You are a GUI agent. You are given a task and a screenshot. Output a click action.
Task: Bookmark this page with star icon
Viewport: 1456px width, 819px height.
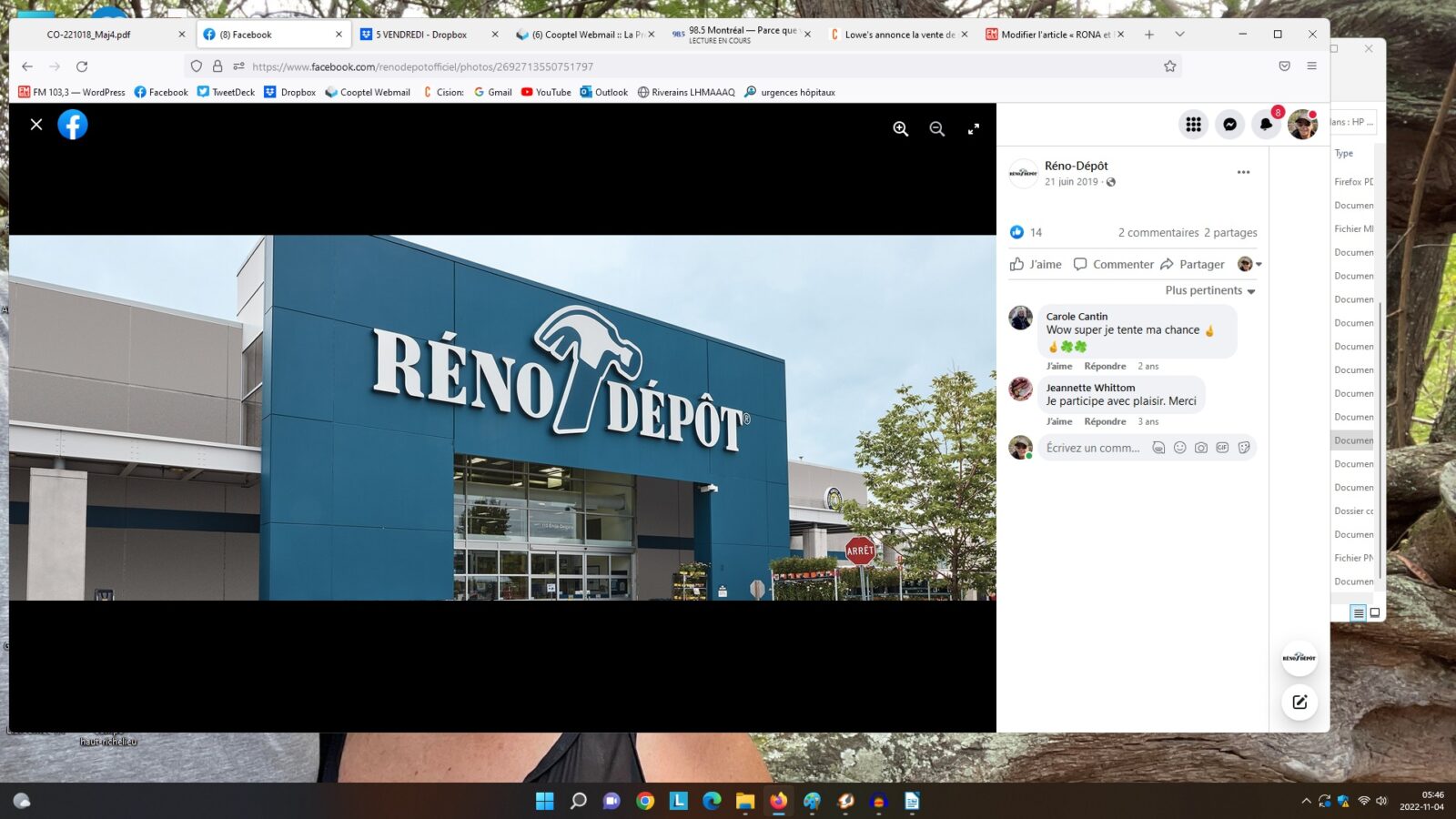pos(1169,66)
